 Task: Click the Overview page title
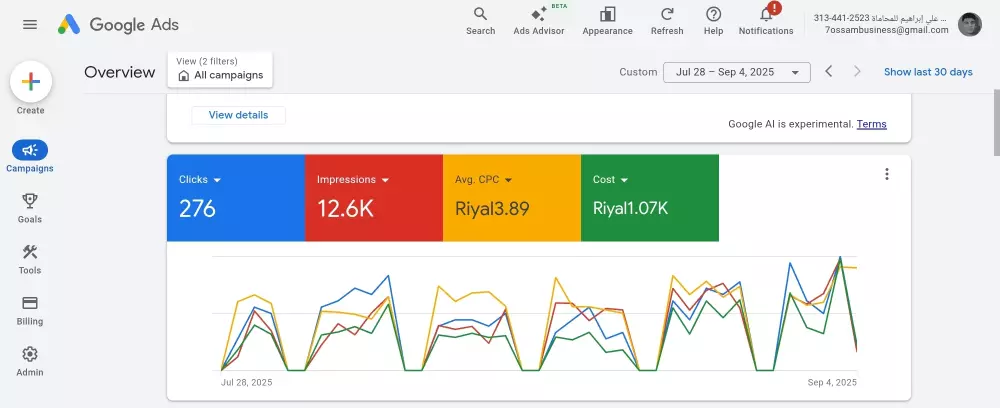point(120,72)
